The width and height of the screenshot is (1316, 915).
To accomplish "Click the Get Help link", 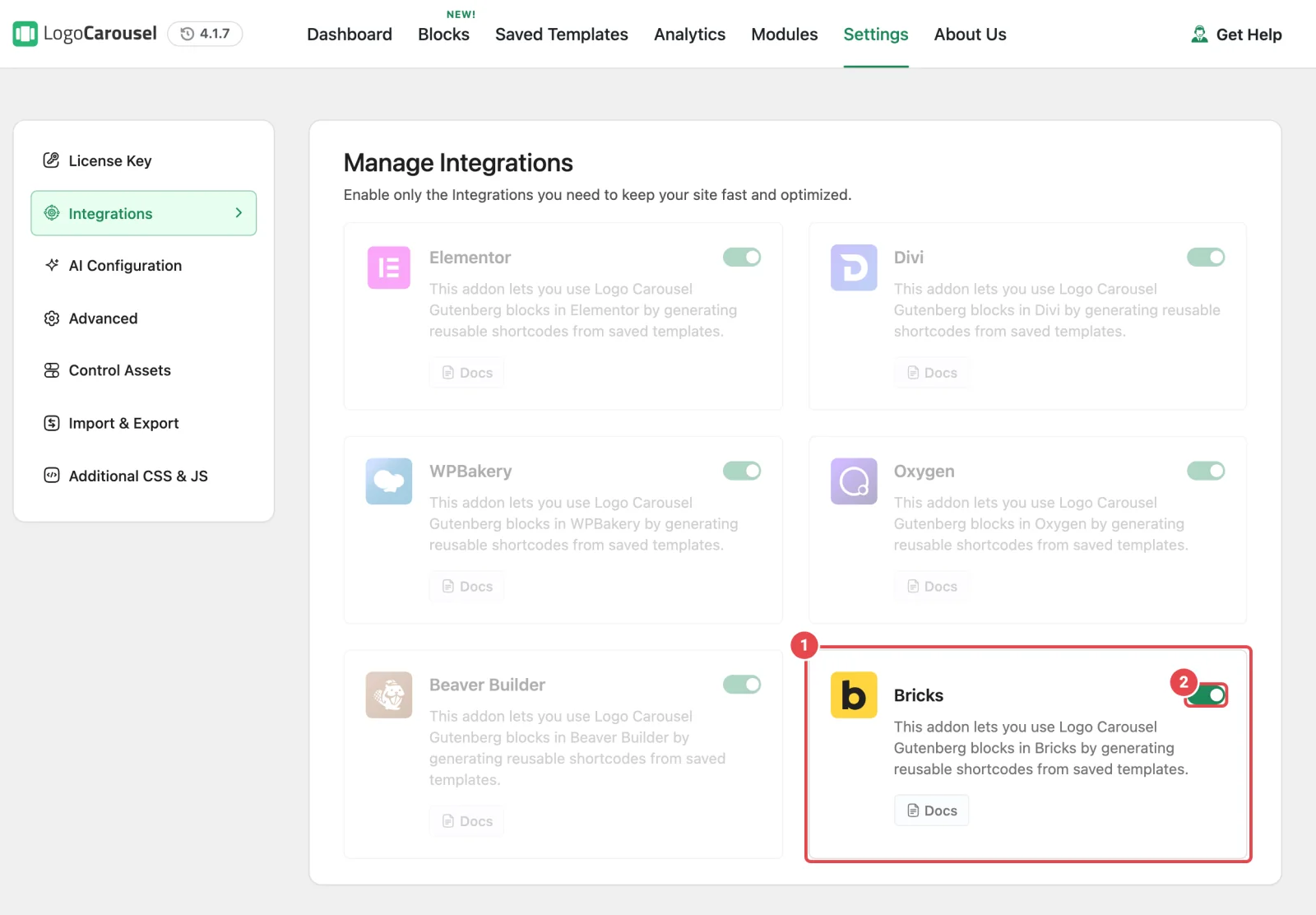I will pos(1236,35).
